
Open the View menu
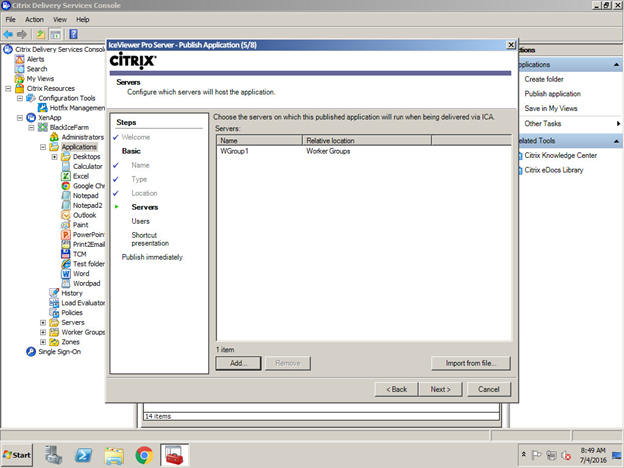60,20
